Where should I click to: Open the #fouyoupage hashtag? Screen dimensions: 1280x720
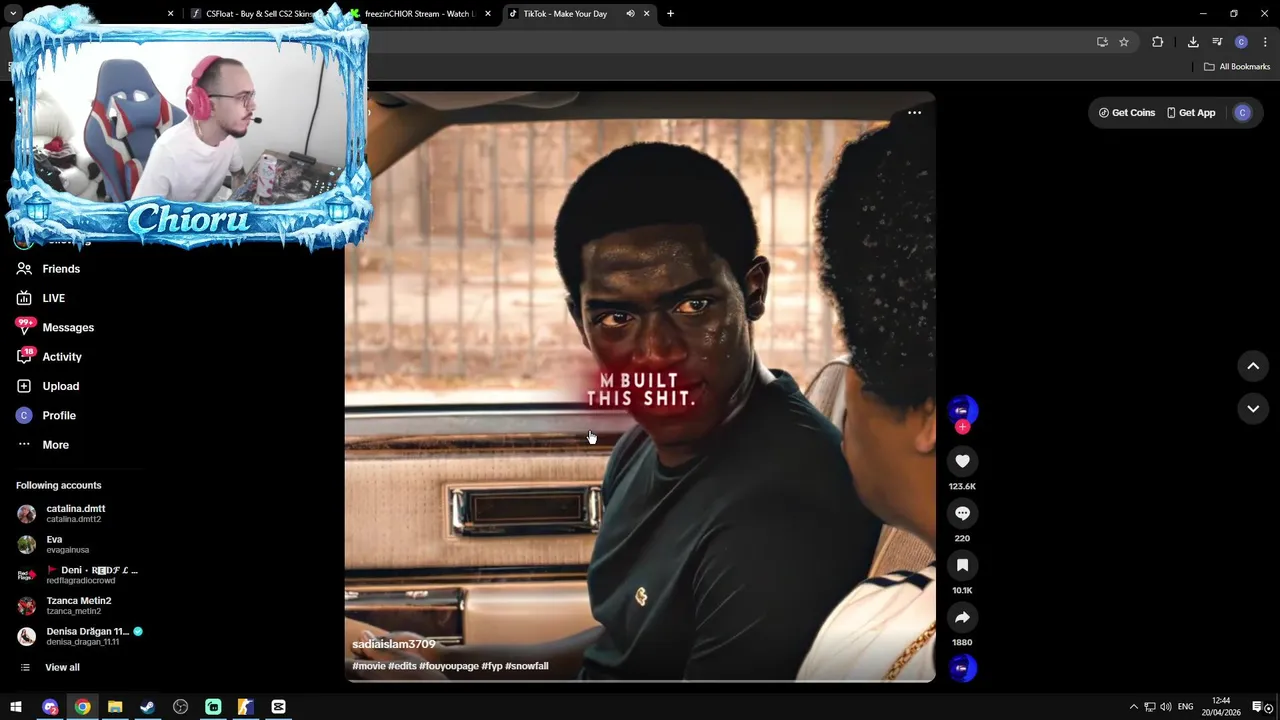click(449, 666)
